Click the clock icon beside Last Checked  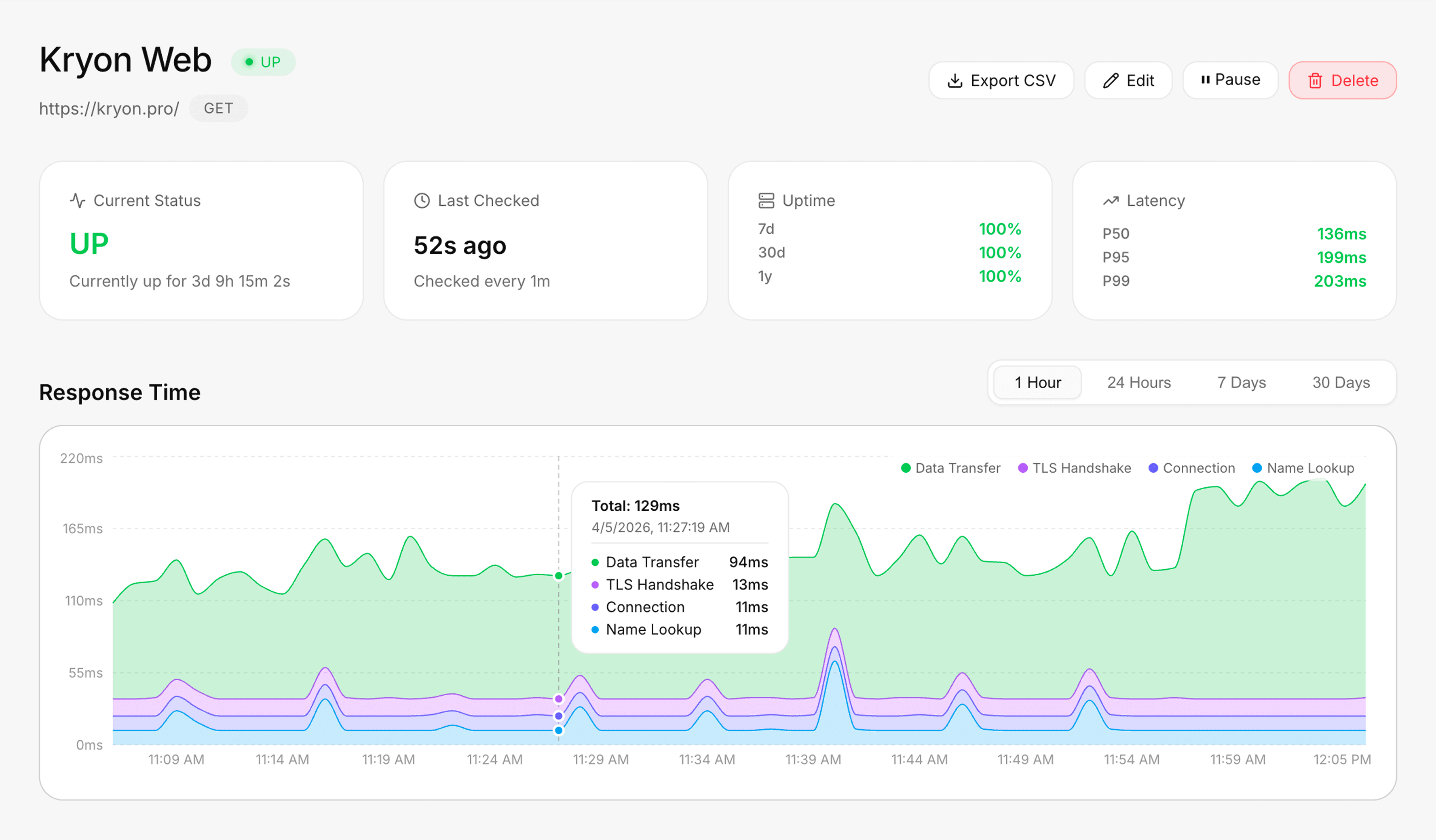[x=422, y=200]
